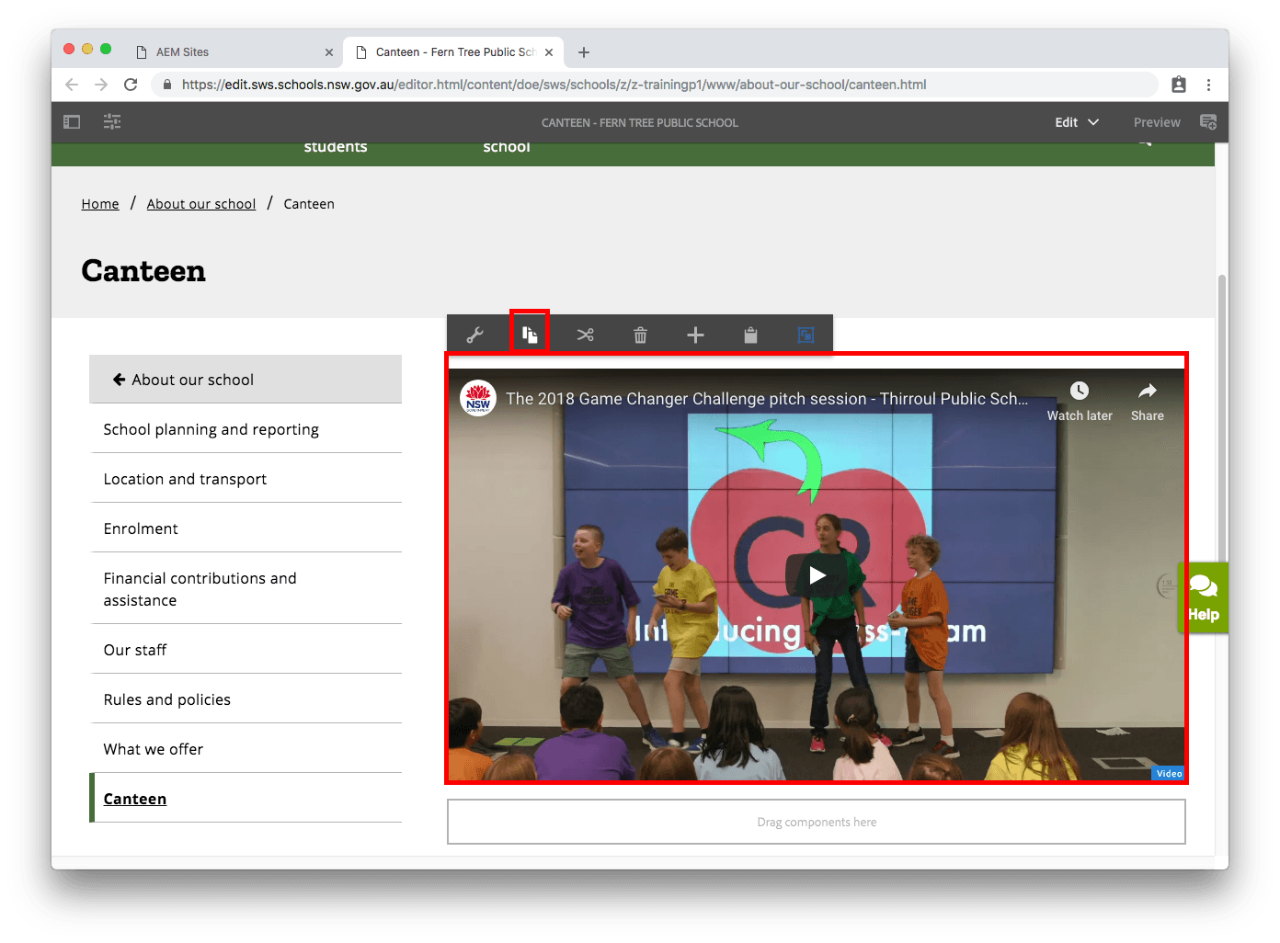Click Watch later on video

pyautogui.click(x=1079, y=400)
